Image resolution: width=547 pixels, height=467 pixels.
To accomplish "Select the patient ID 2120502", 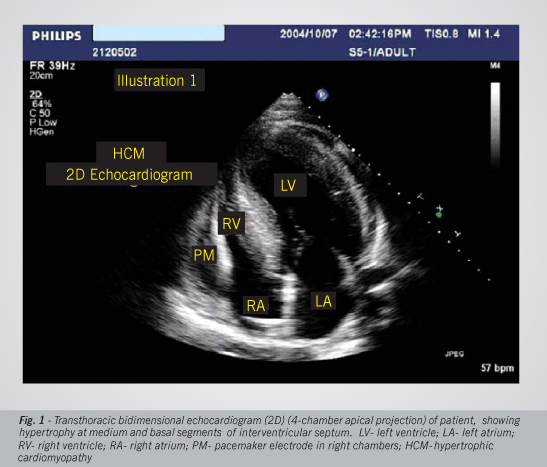I will [114, 52].
